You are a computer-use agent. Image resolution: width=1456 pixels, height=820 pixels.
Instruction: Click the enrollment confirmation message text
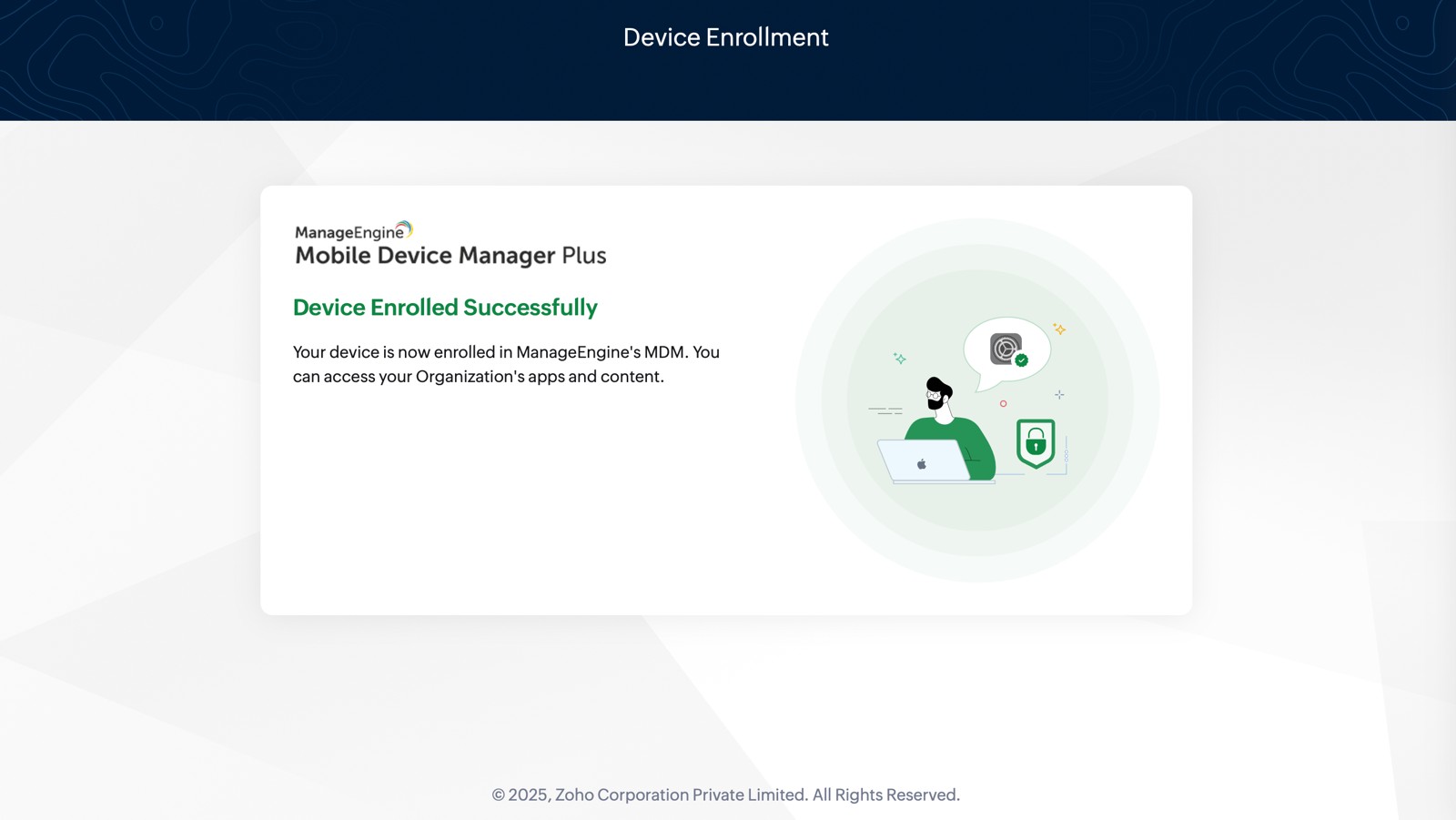(504, 363)
